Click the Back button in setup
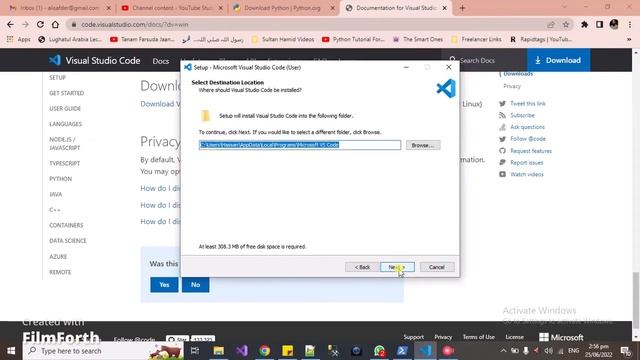 [x=362, y=267]
